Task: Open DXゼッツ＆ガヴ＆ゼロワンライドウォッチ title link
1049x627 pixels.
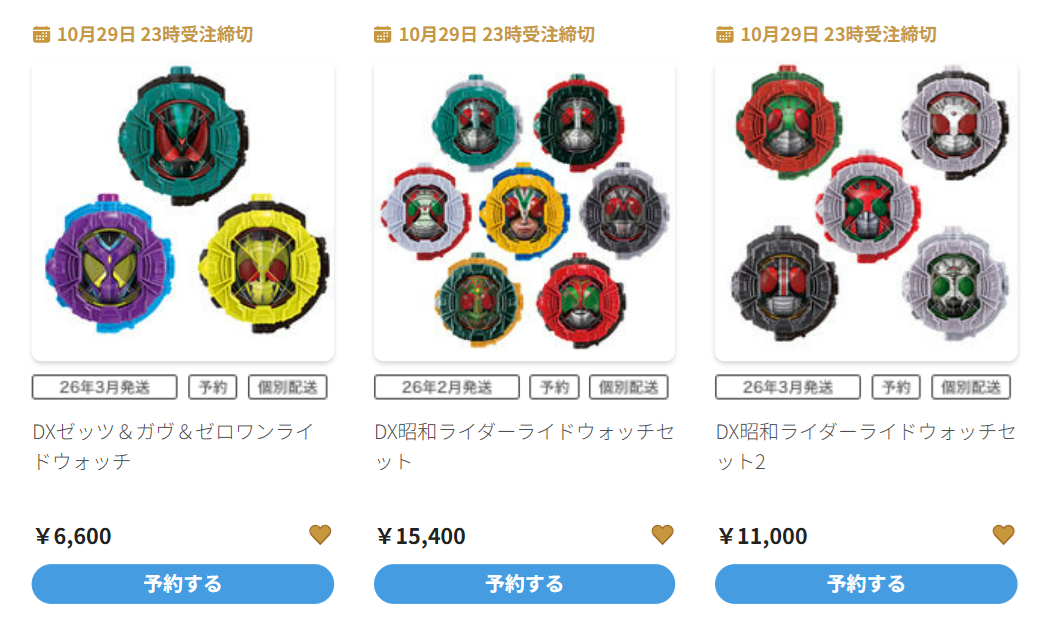Action: click(173, 446)
